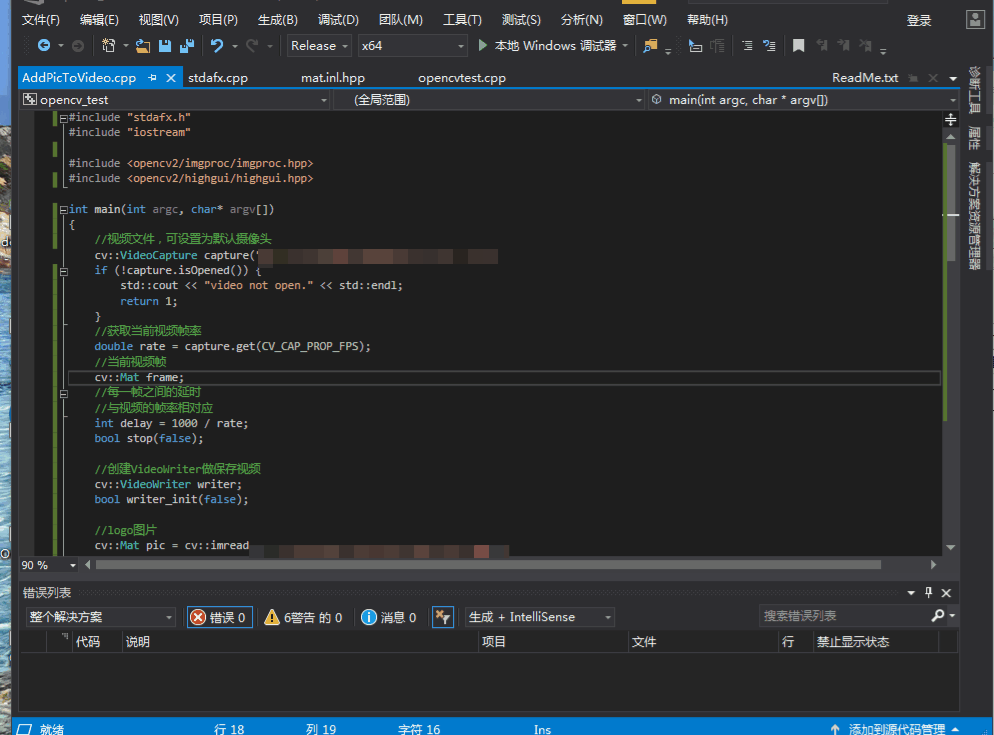Open the opencv_test project scope dropdown
This screenshot has height=735, width=994.
click(x=174, y=100)
